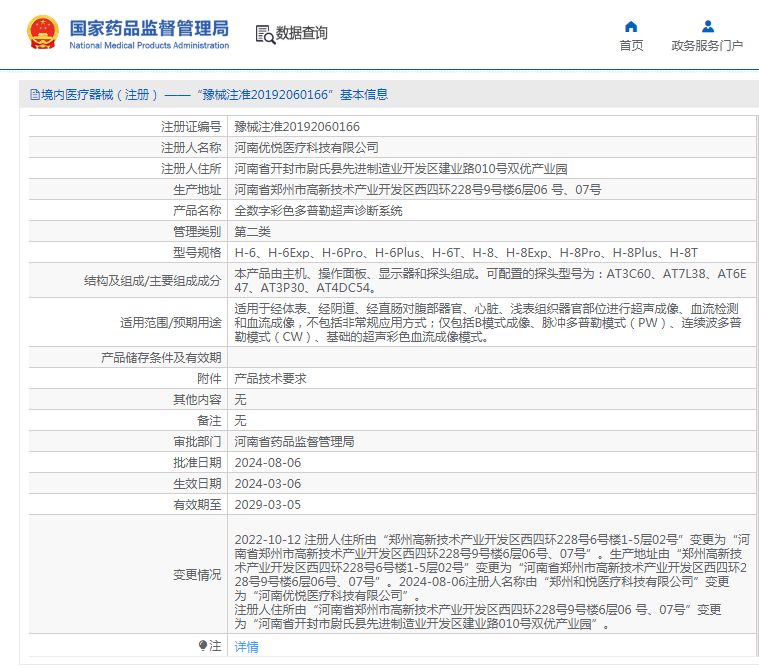Open 政务服务门户 portal link

pos(707,46)
